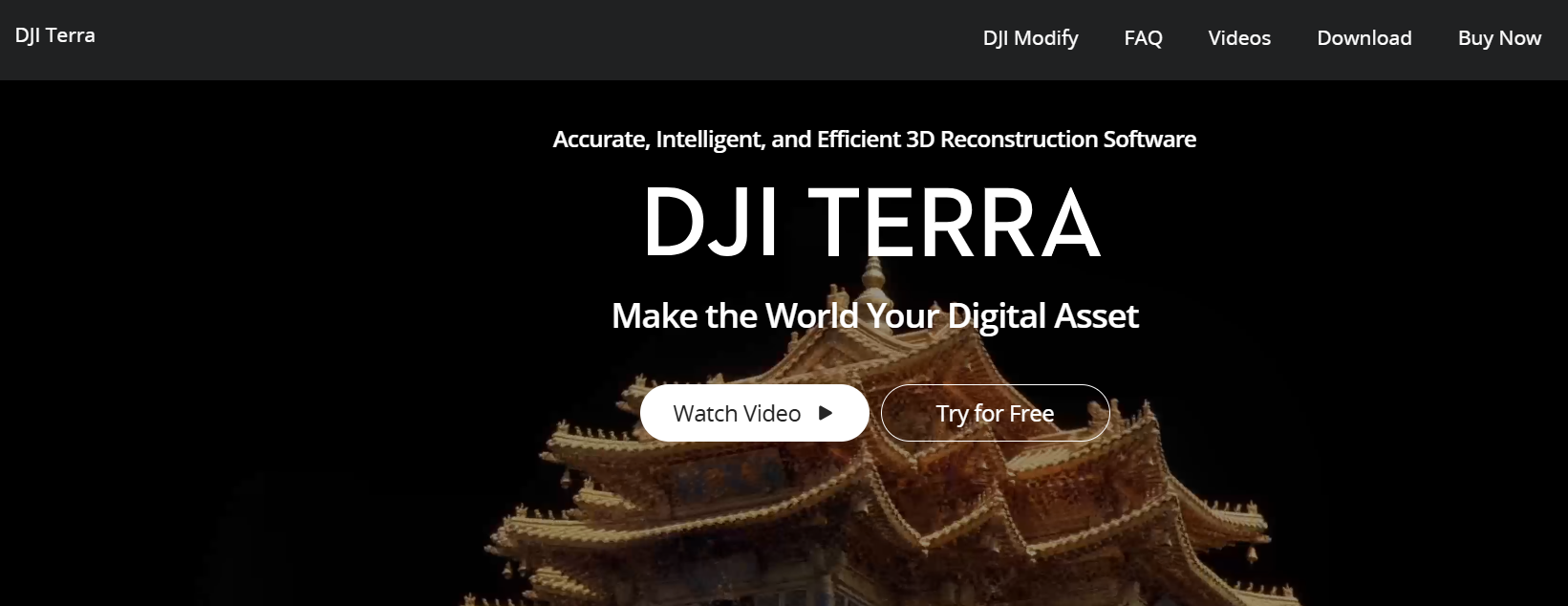1568x606 pixels.
Task: Click the DJI TERRA hero title
Action: click(x=872, y=224)
